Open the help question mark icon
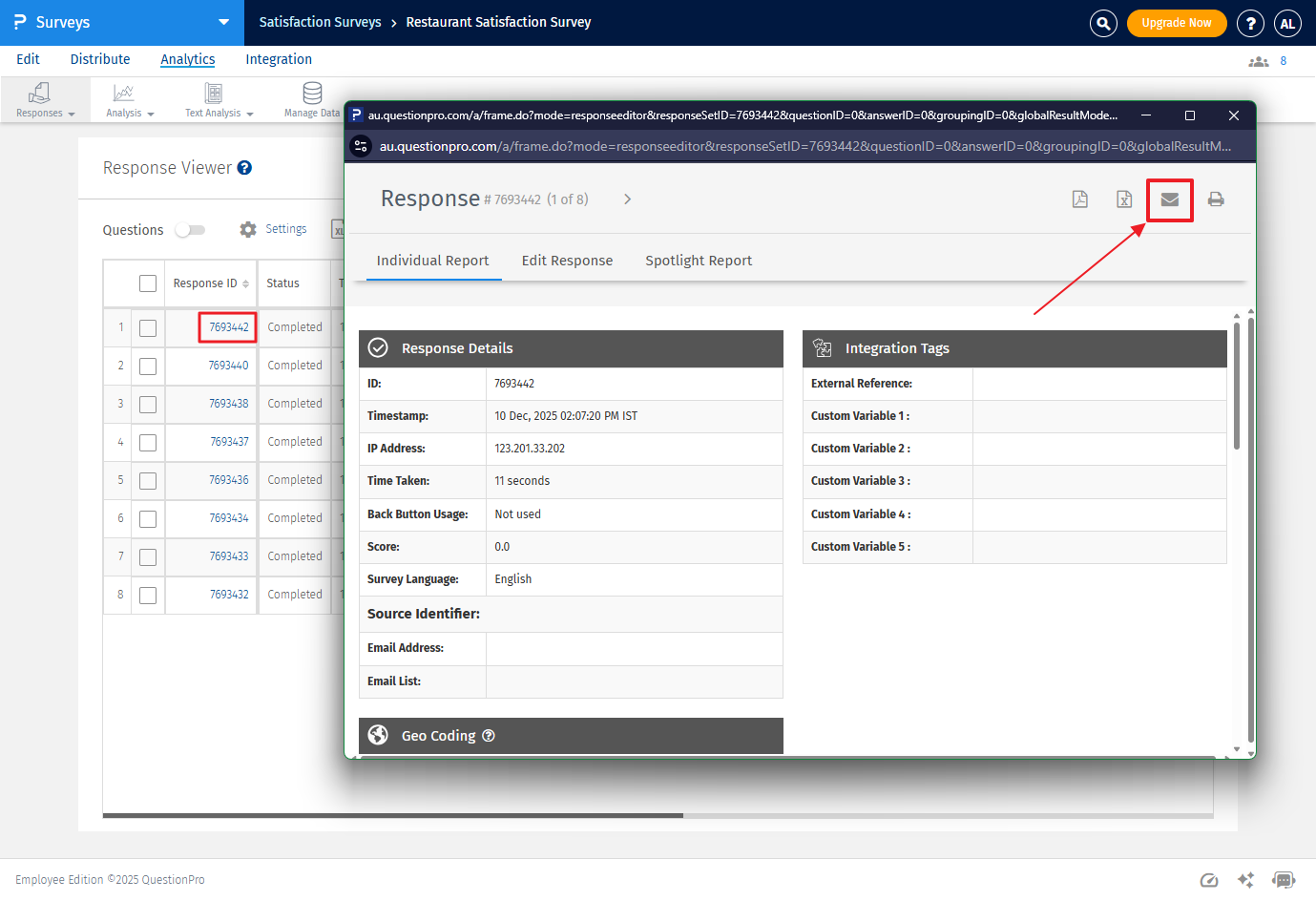 point(1250,23)
